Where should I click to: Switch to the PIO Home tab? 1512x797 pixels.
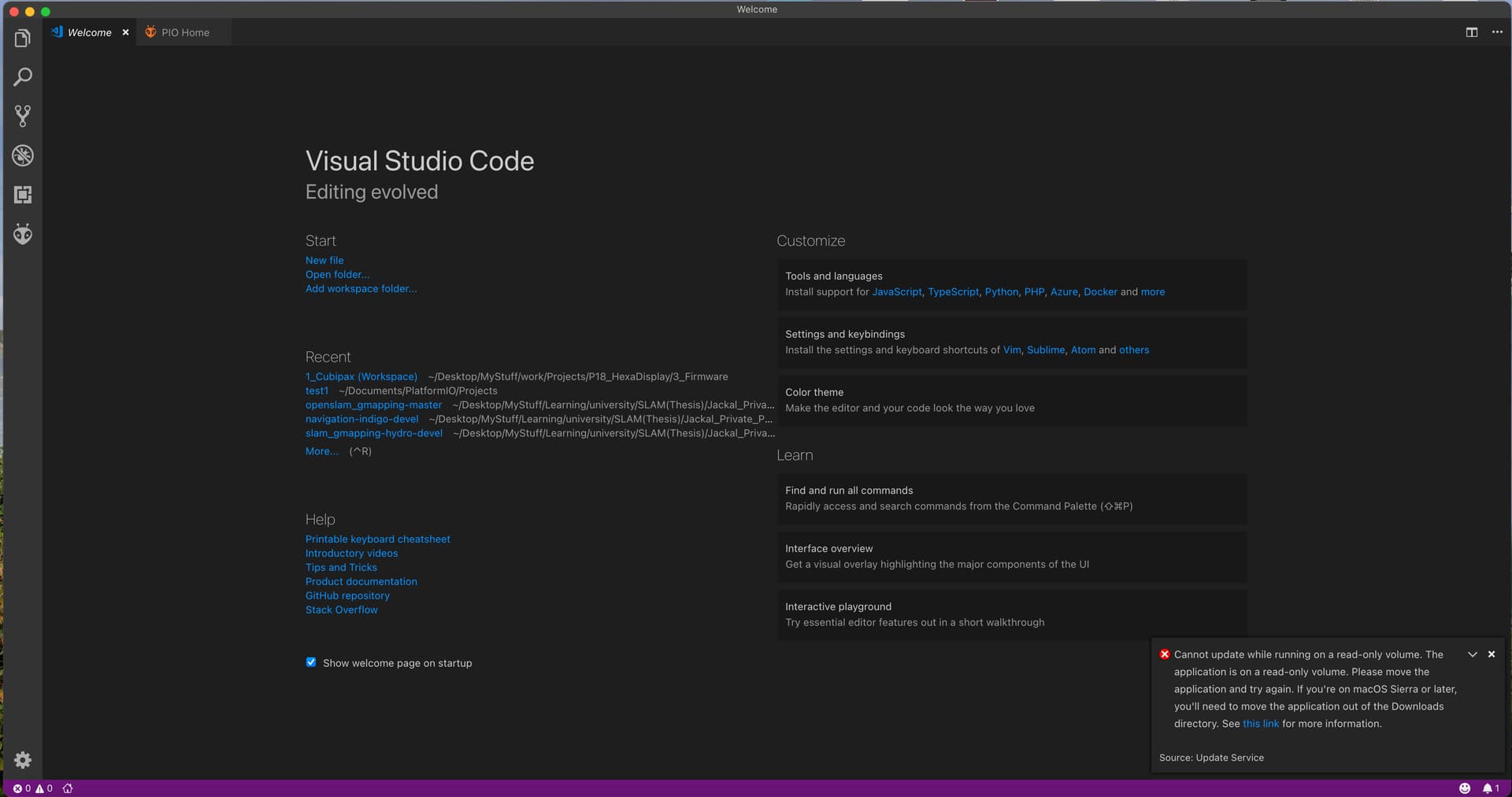click(184, 32)
